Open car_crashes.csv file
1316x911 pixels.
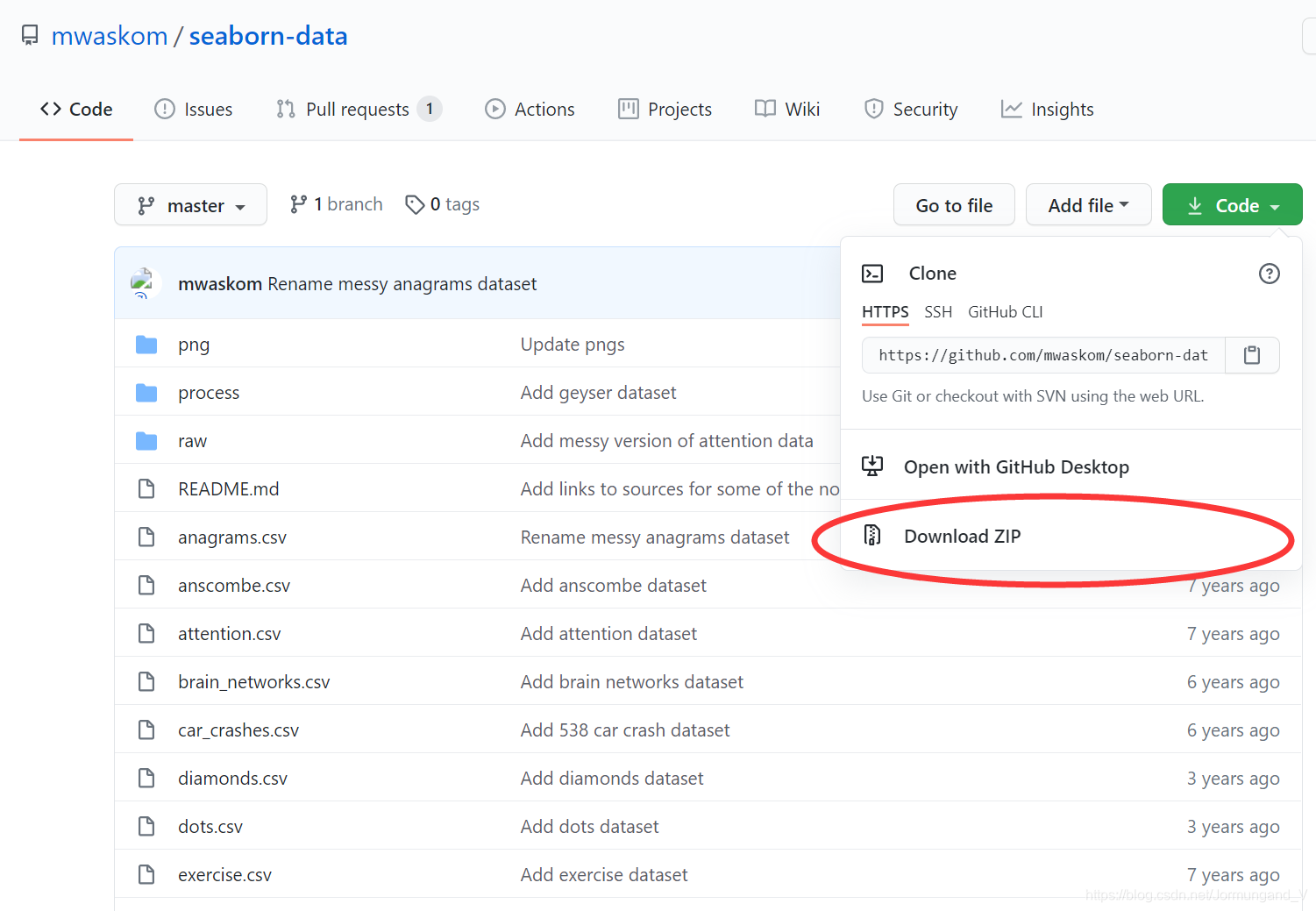coord(238,730)
